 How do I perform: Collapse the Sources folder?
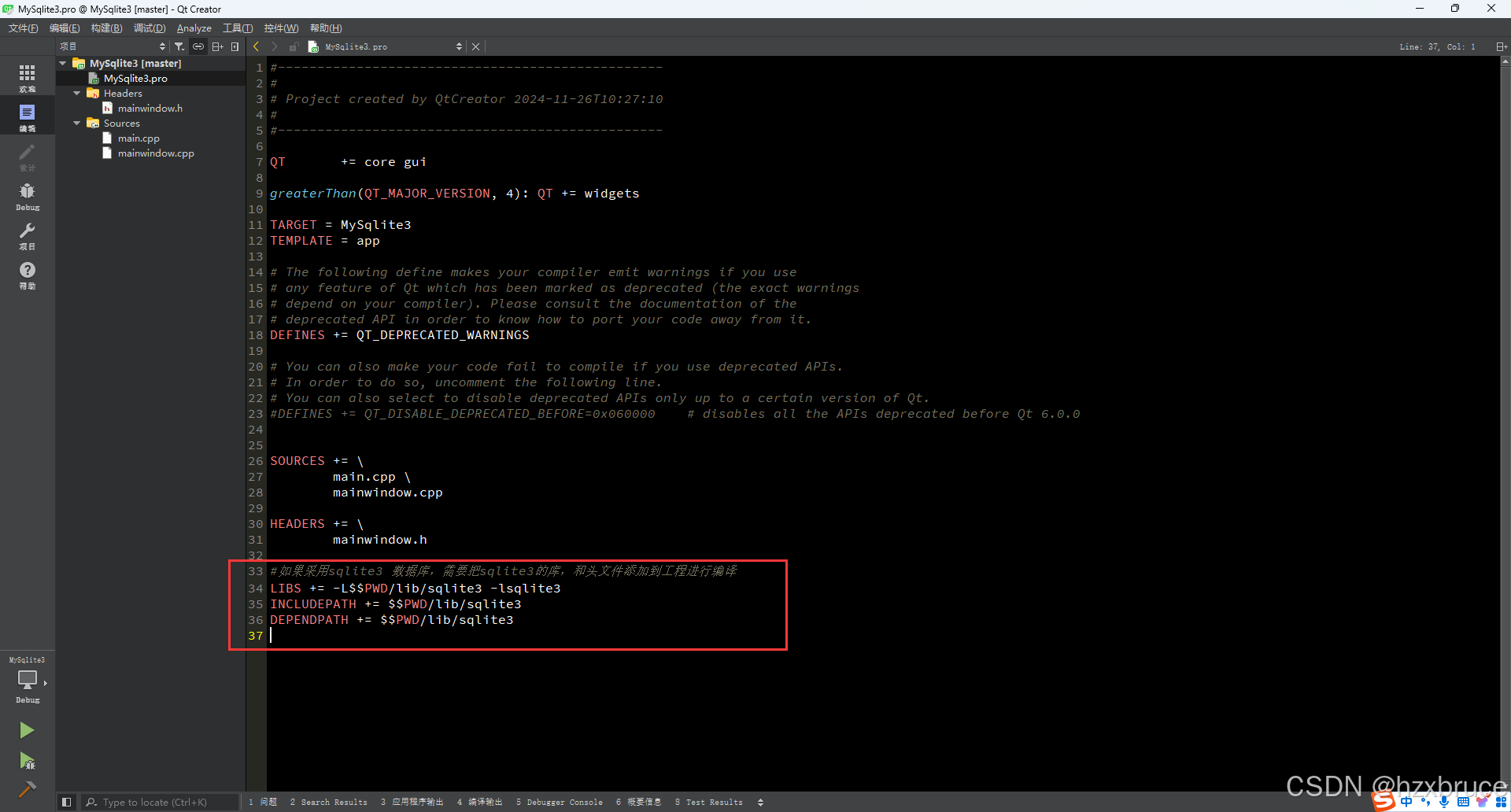click(x=77, y=123)
